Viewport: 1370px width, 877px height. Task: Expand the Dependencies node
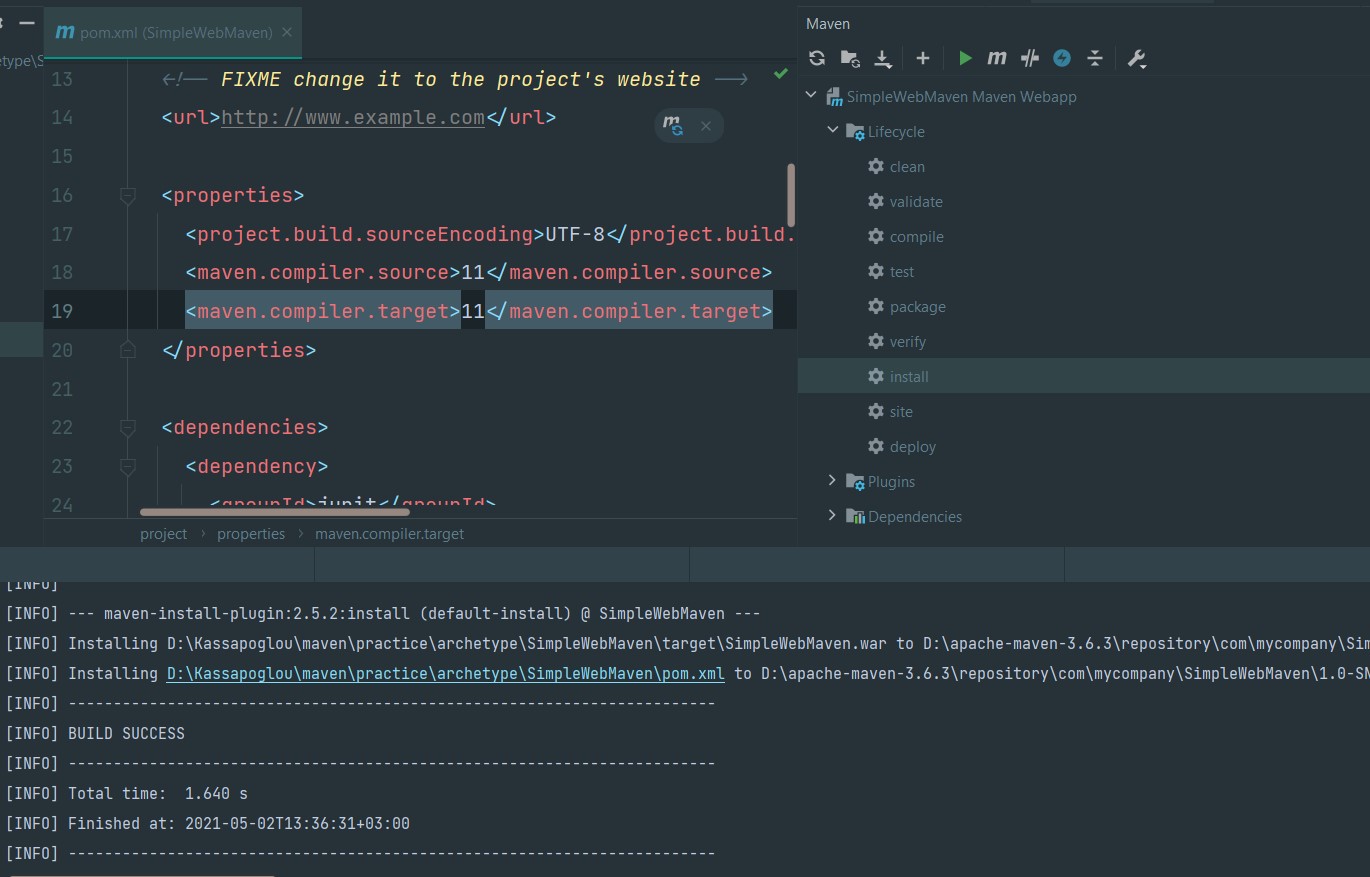pos(832,516)
